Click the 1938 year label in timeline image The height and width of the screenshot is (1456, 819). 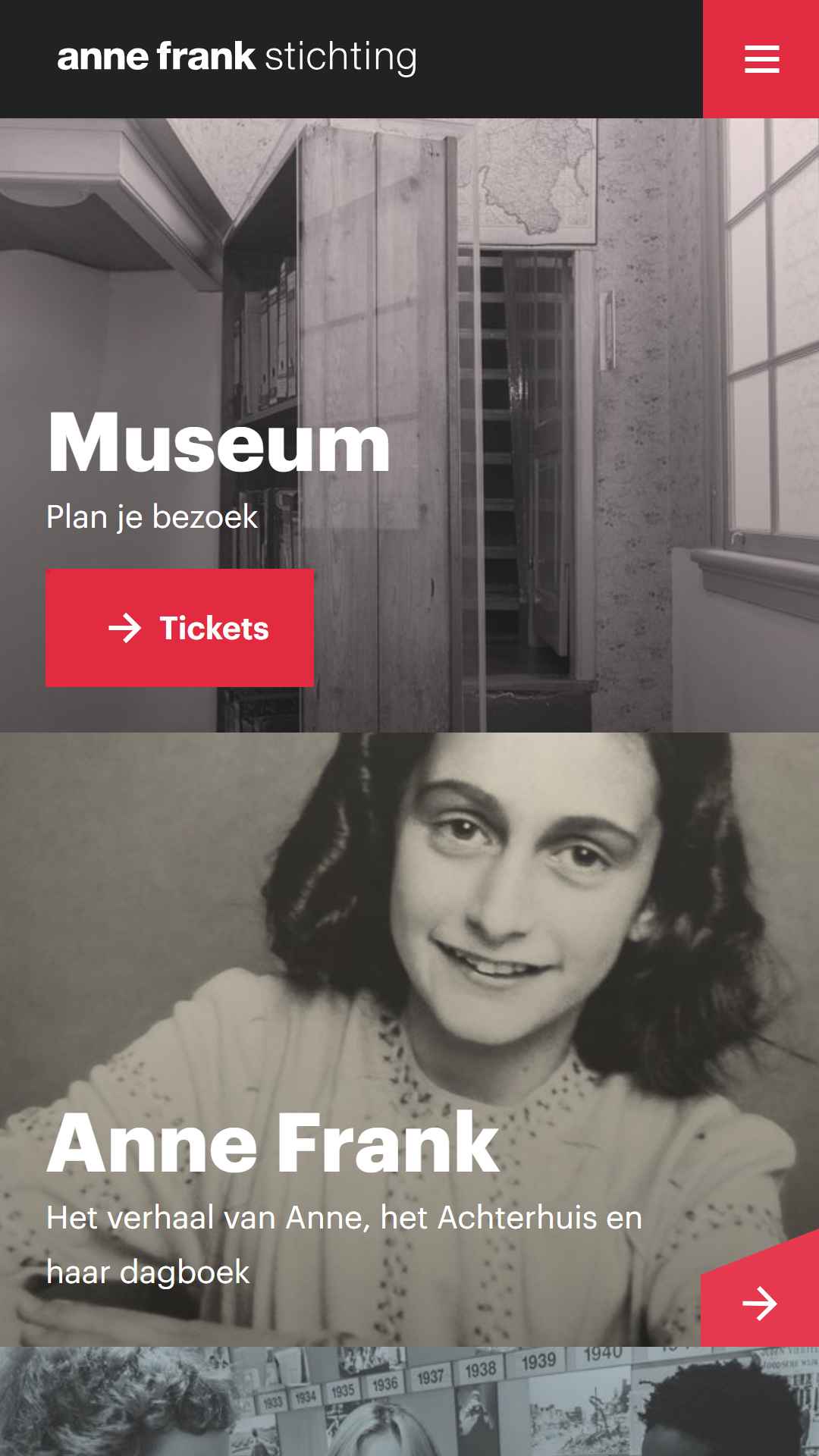pyautogui.click(x=481, y=1370)
